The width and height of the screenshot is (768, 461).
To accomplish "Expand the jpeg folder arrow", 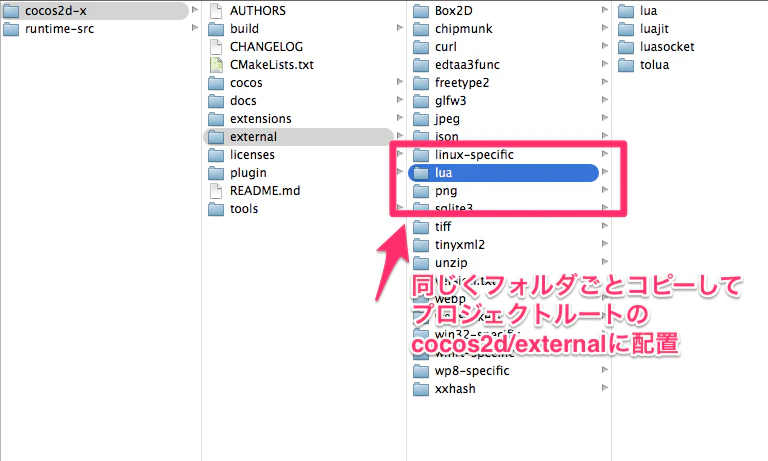I will (x=605, y=118).
